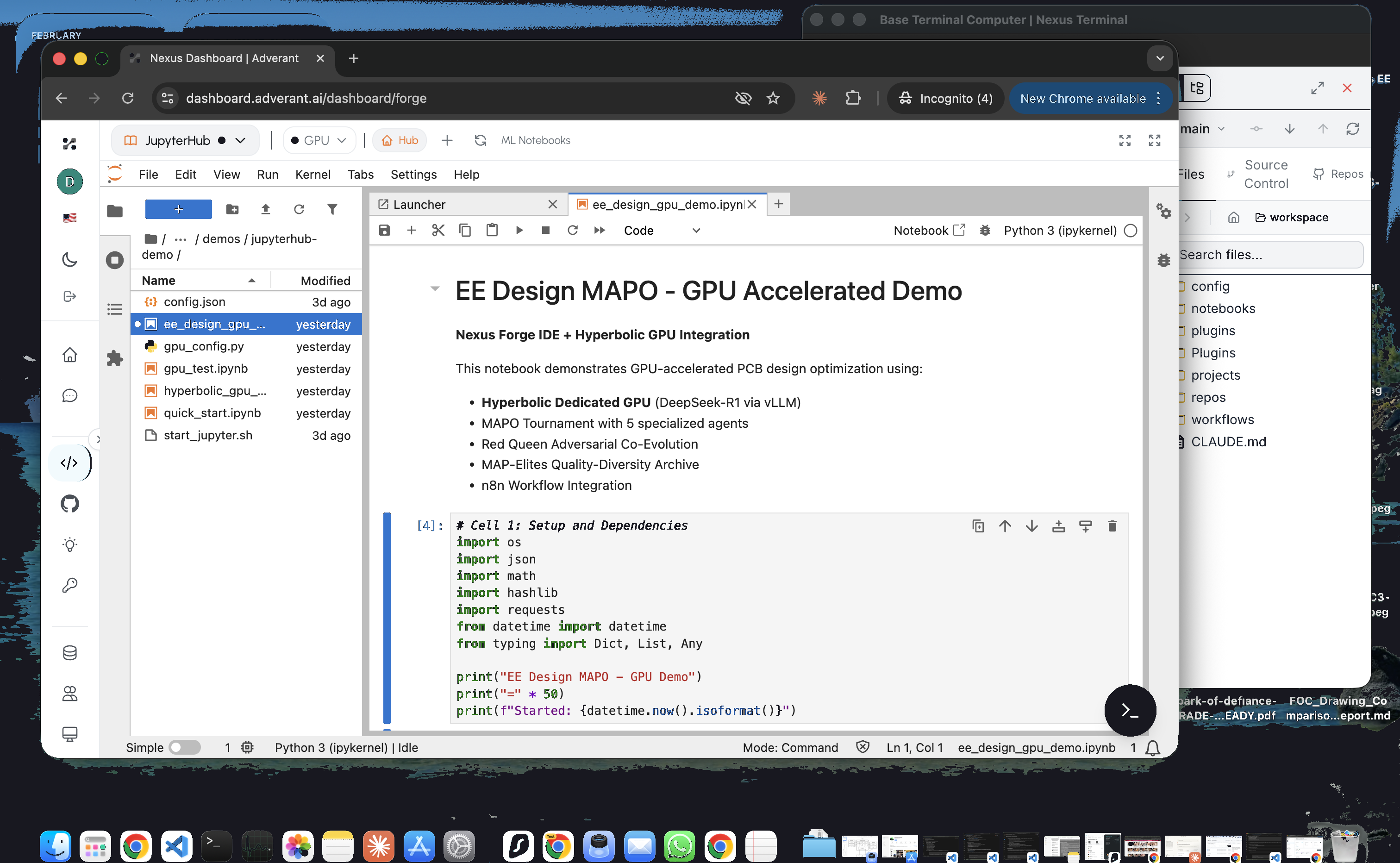Filter file list with the funnel icon
Screen dimensions: 1400x863
pos(333,209)
